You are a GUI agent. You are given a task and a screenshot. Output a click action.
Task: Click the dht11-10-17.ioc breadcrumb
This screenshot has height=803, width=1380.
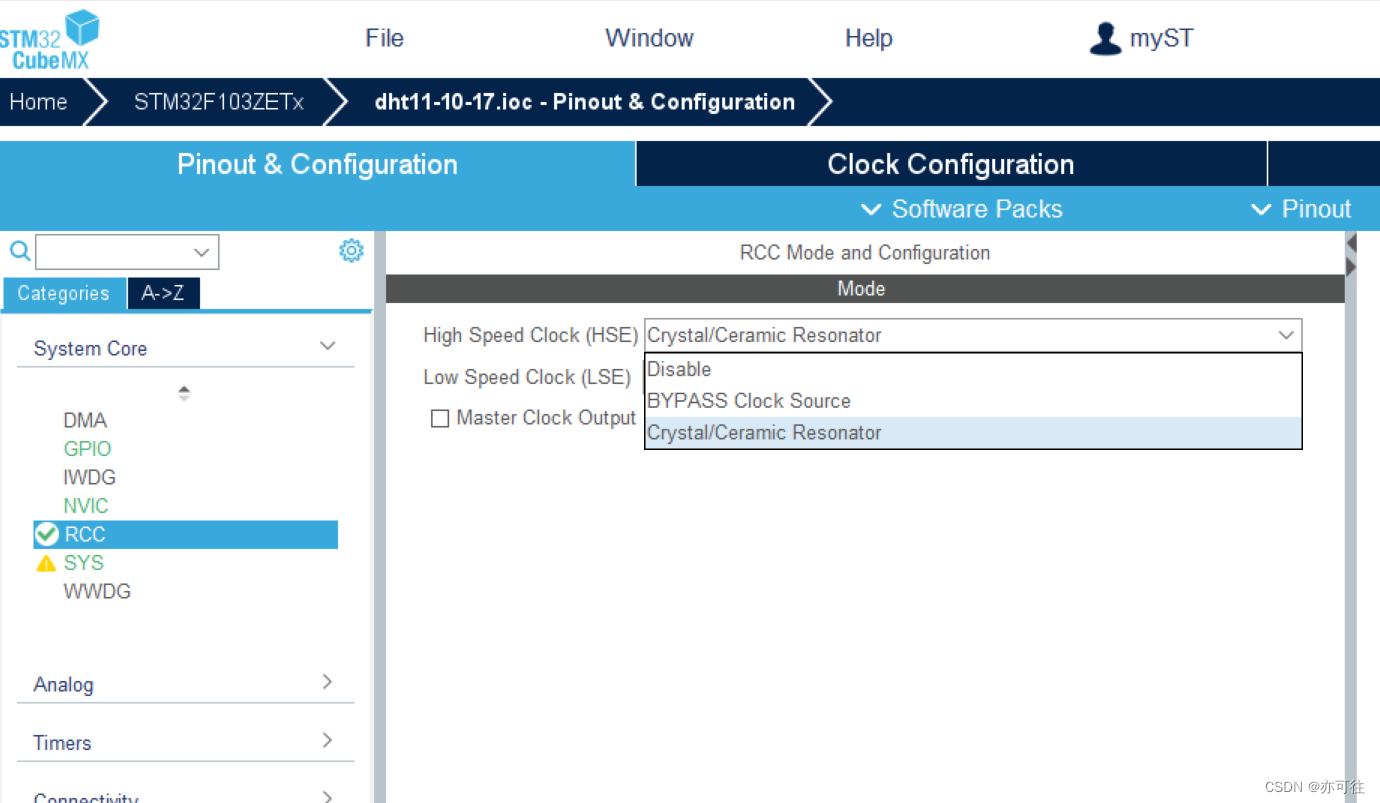[x=585, y=102]
